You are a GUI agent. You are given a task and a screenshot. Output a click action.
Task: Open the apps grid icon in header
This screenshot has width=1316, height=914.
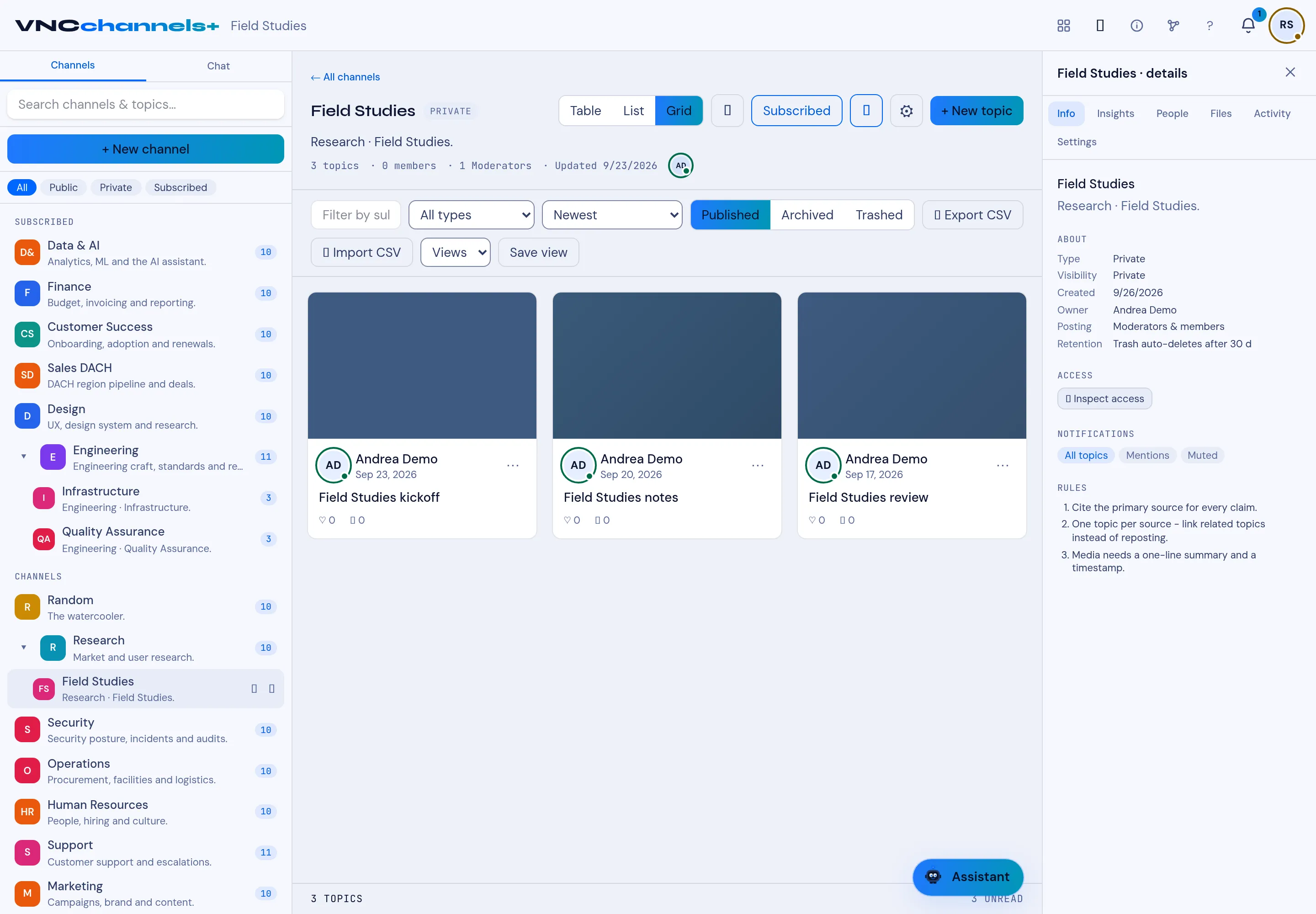(1063, 26)
